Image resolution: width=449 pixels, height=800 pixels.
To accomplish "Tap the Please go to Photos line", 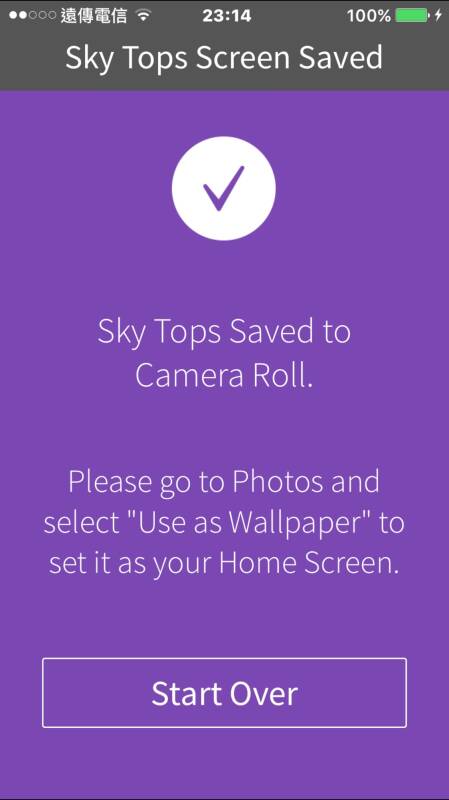I will click(224, 483).
